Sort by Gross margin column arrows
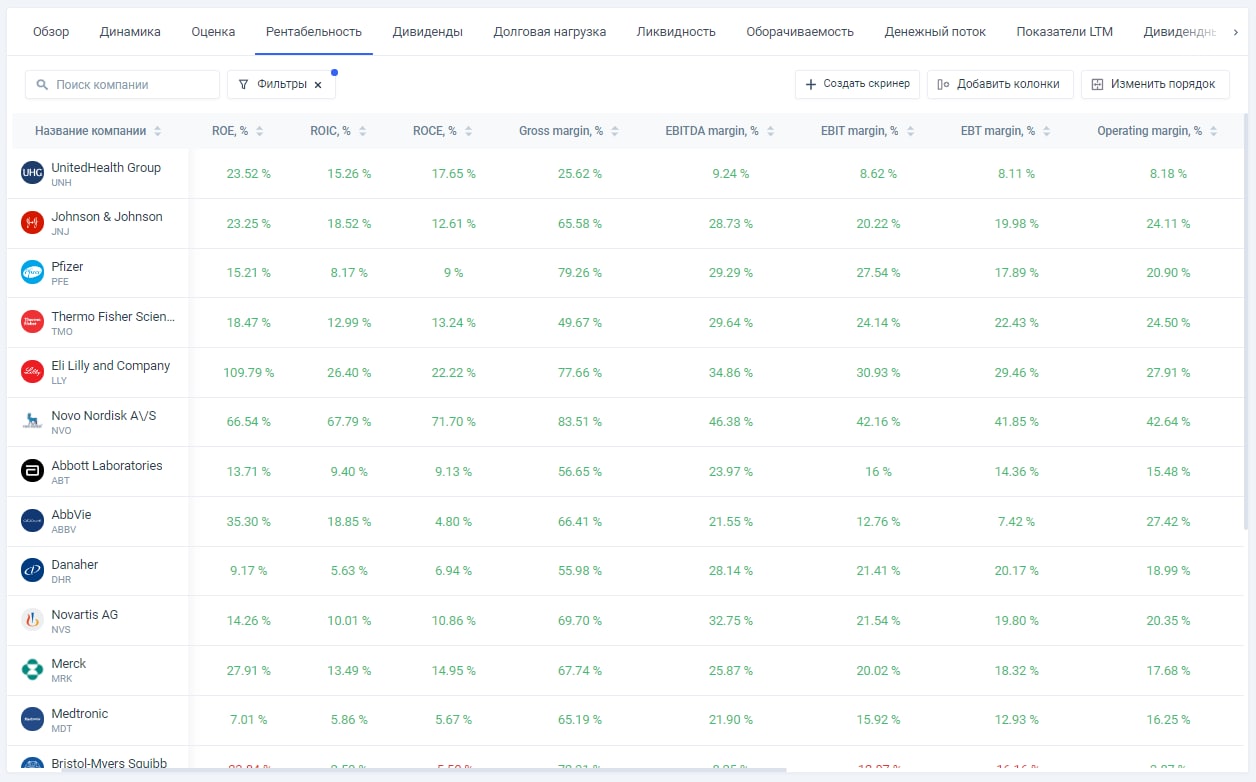The width and height of the screenshot is (1256, 782). (615, 131)
